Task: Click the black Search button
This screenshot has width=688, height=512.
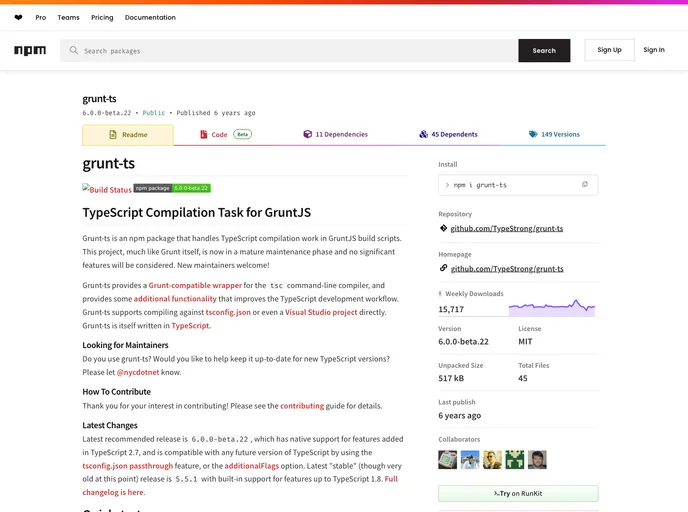Action: [544, 50]
